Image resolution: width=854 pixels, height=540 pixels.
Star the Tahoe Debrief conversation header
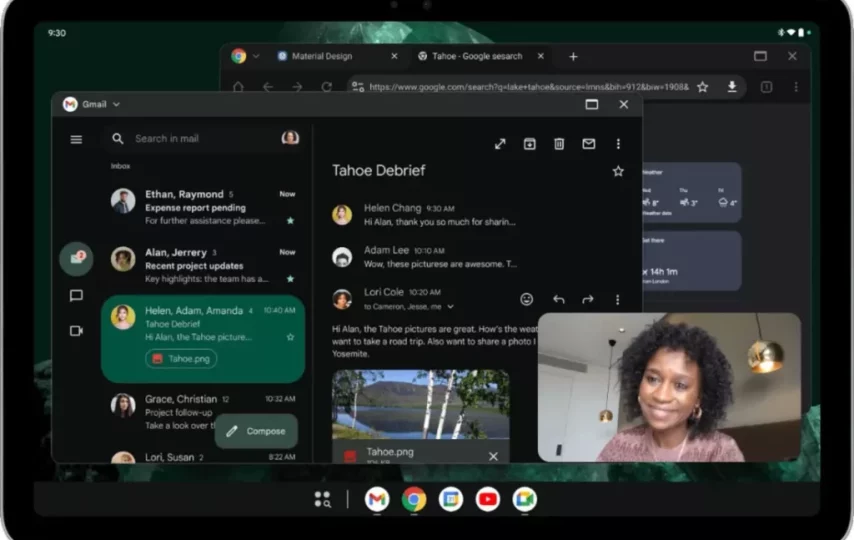(x=618, y=171)
